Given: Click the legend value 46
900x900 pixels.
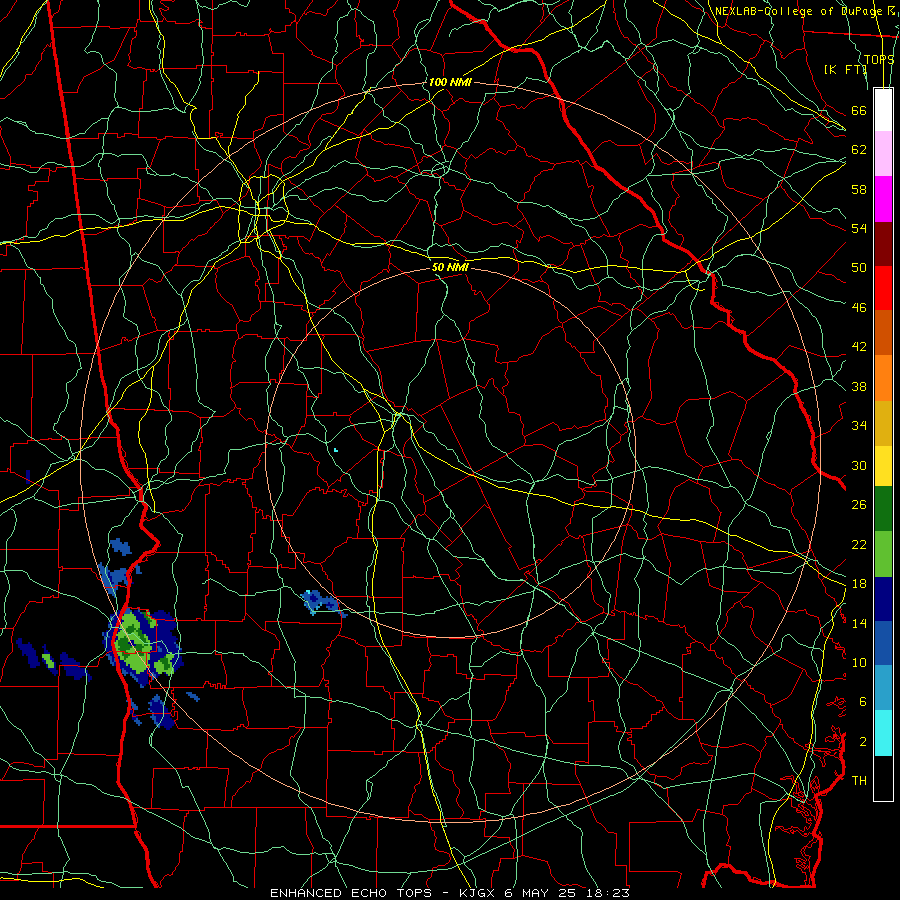Looking at the screenshot, I should [859, 308].
